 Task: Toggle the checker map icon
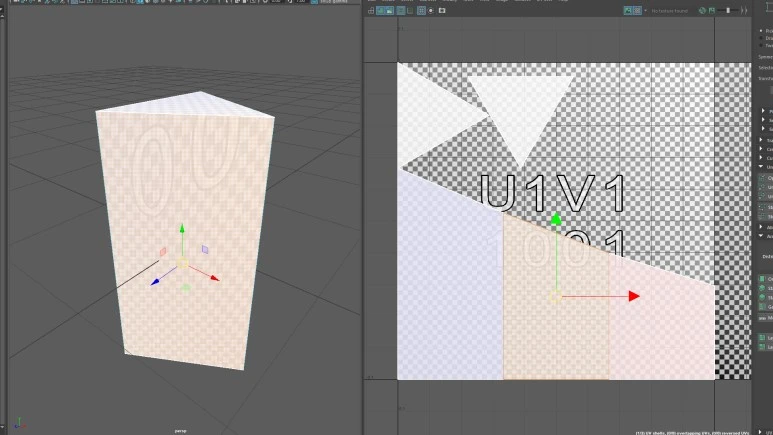click(x=637, y=10)
